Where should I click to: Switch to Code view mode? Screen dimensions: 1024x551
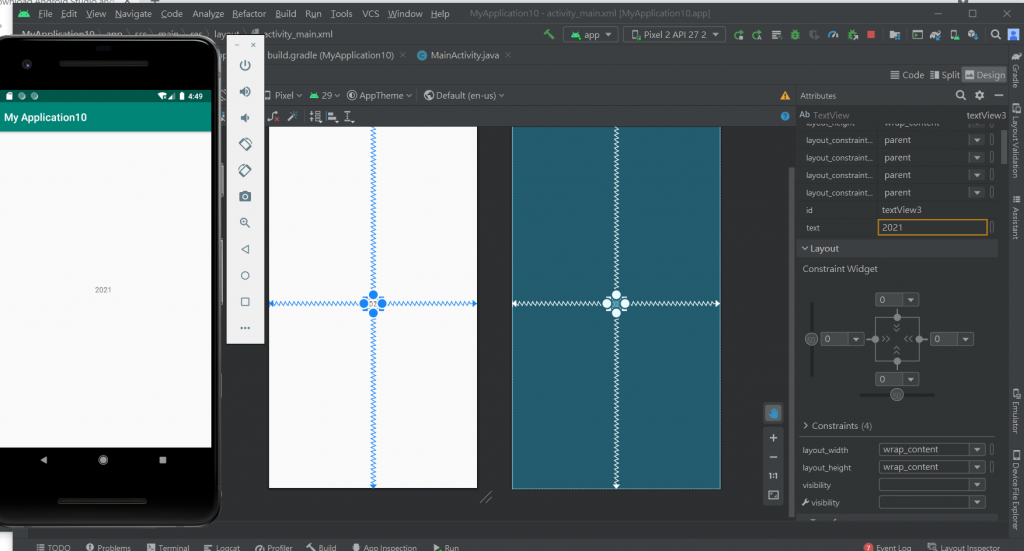click(x=907, y=75)
